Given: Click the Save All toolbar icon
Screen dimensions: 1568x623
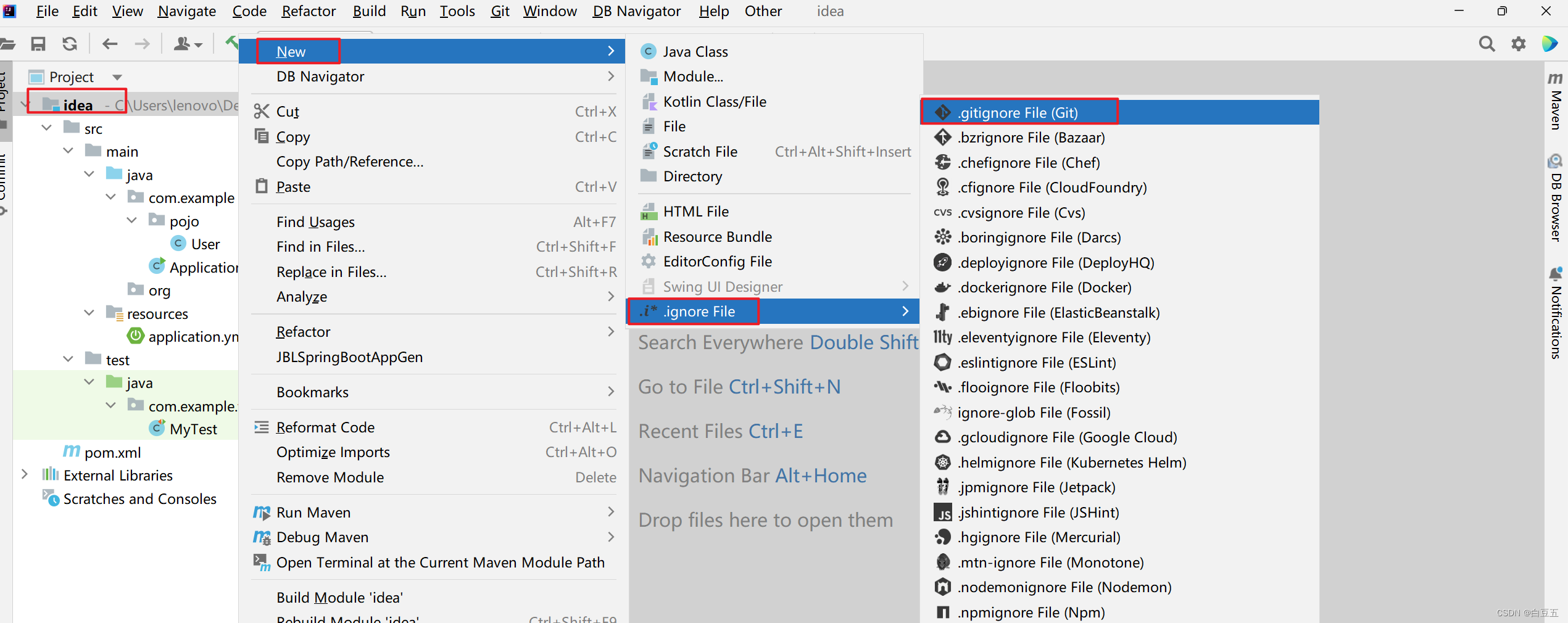Looking at the screenshot, I should pos(38,44).
